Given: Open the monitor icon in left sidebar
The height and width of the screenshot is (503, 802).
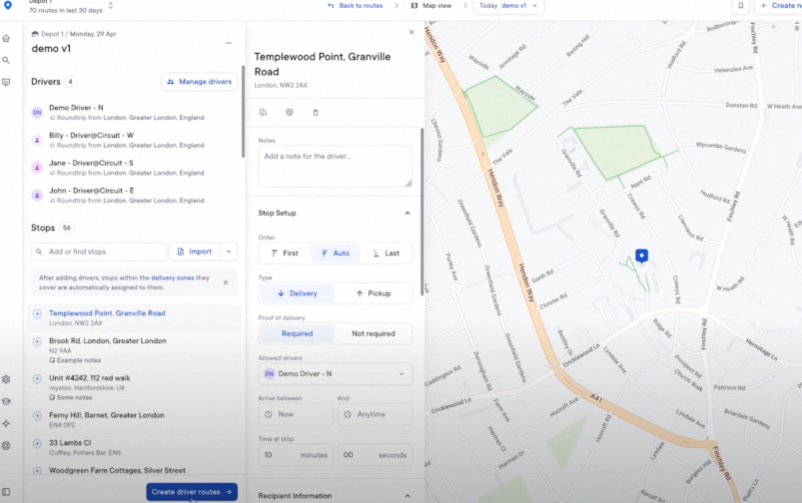Looking at the screenshot, I should (6, 82).
